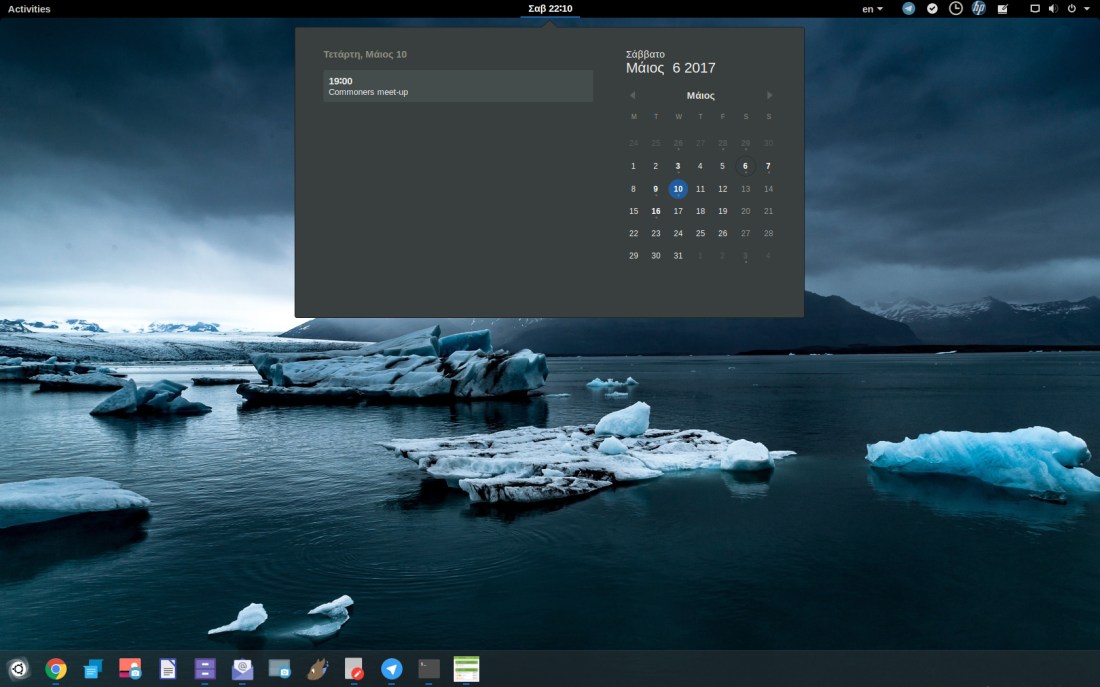1100x687 pixels.
Task: Open the mail envelope app in dock
Action: click(242, 669)
